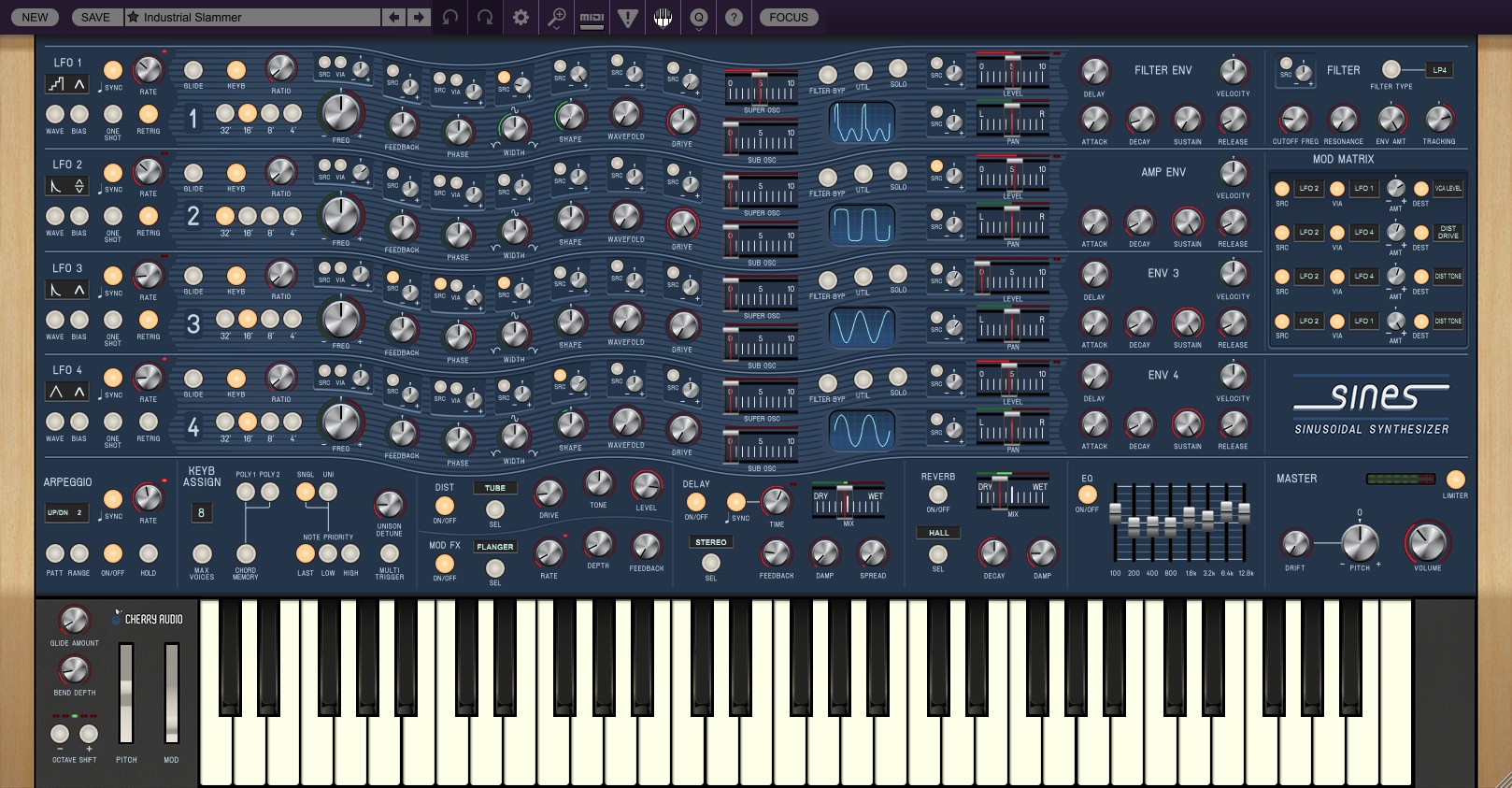Screen dimensions: 1512x788
Task: Toggle the Mod FX On/Off button
Action: pyautogui.click(x=445, y=563)
